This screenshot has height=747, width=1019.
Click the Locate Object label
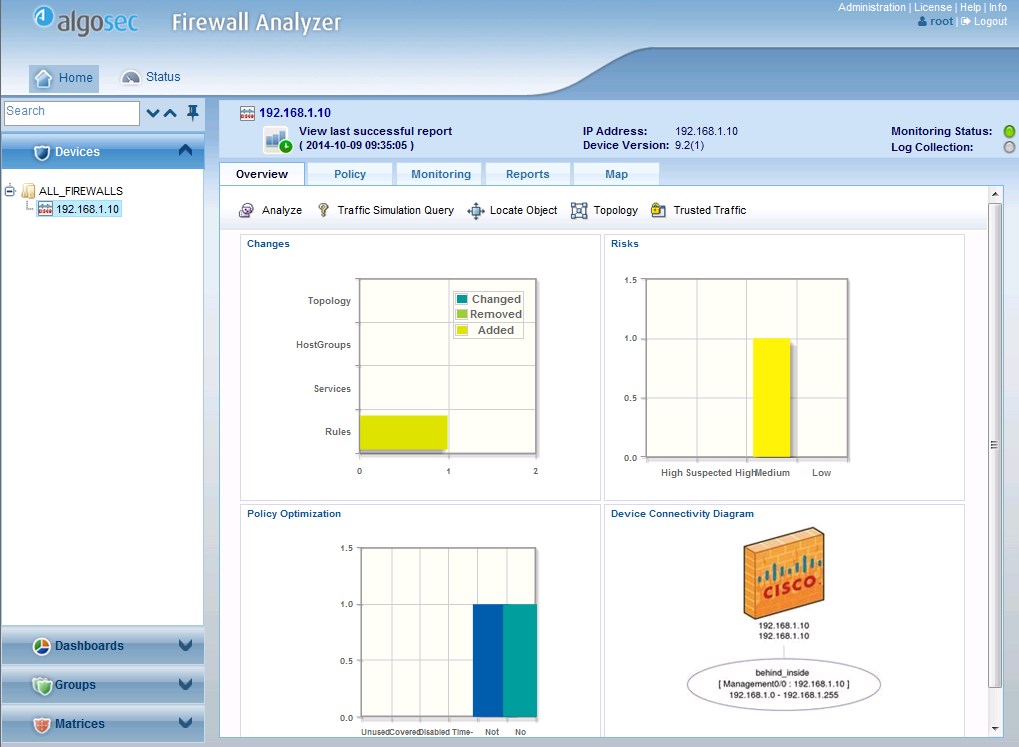tap(523, 210)
